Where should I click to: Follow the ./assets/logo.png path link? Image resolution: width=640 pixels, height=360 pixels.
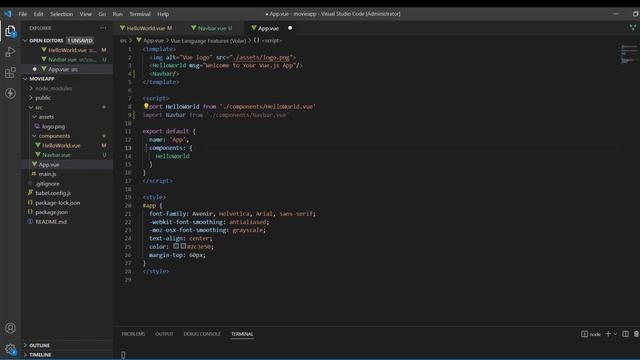click(260, 58)
